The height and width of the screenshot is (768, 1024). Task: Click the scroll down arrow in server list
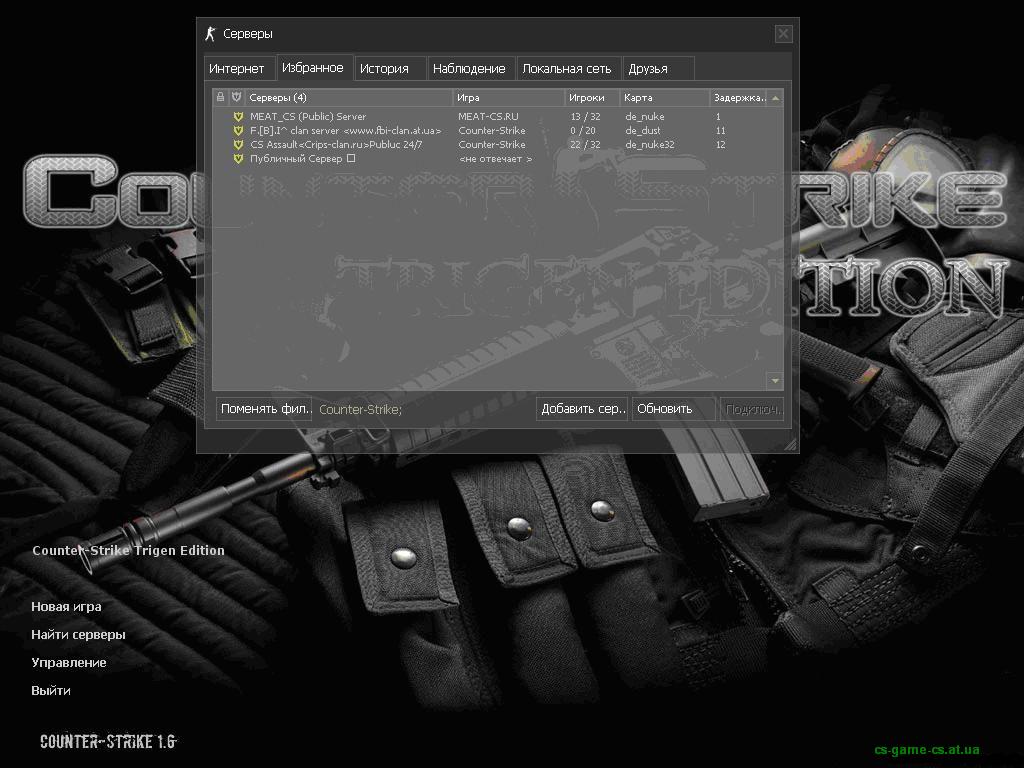[774, 381]
